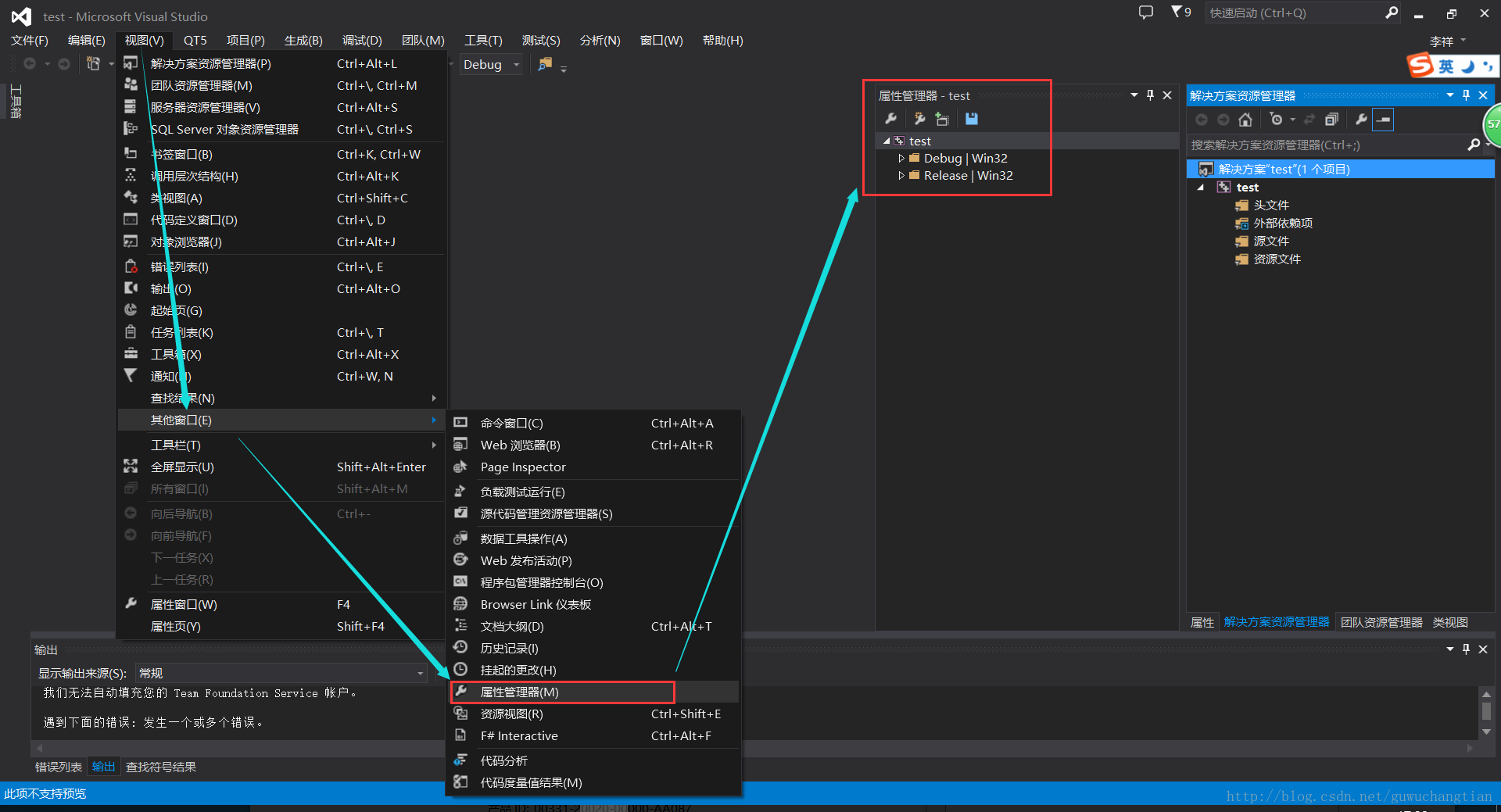Click the Quick Launch search magnifier icon
The height and width of the screenshot is (812, 1501).
[x=1392, y=13]
